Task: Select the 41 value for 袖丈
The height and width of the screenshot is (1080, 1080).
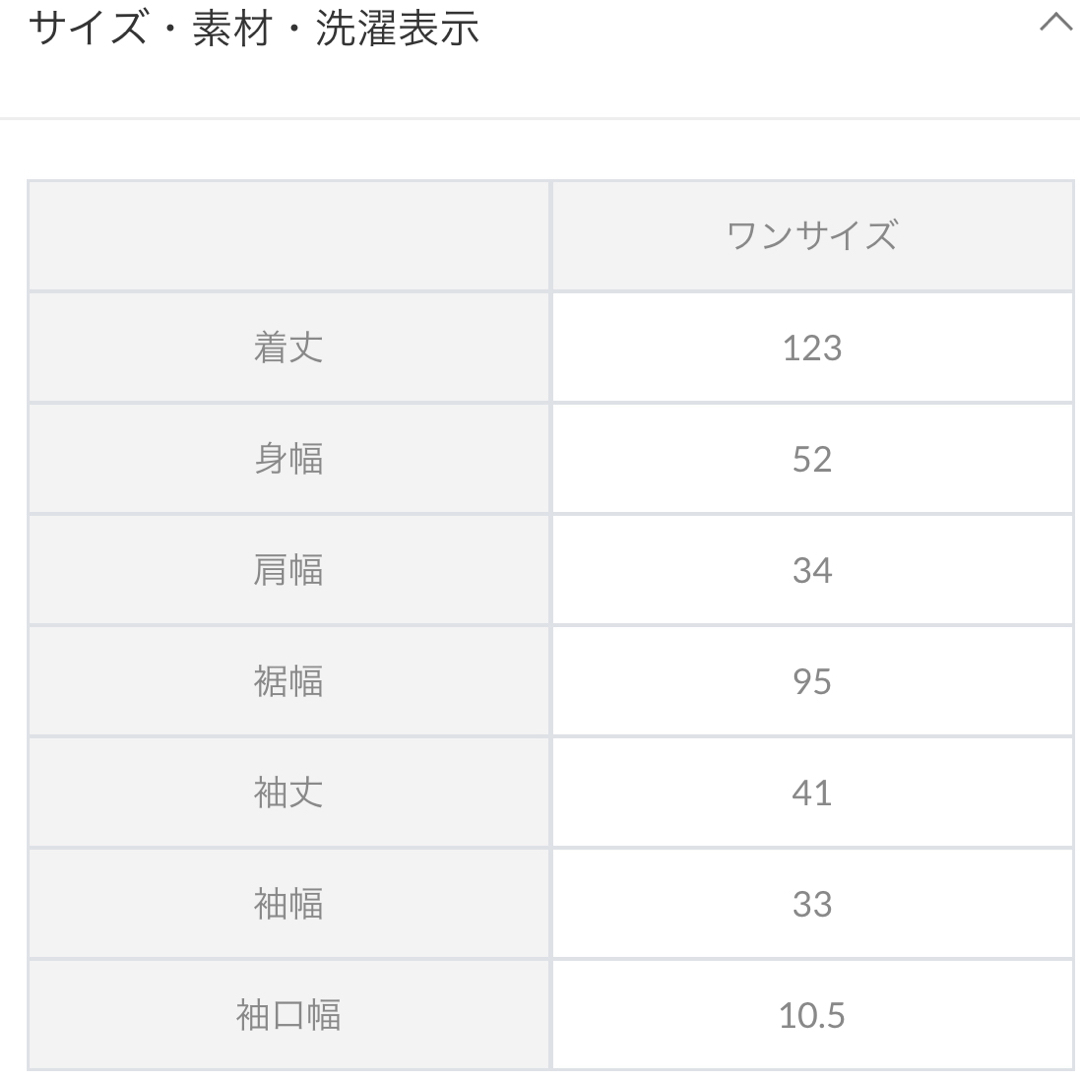Action: tap(812, 793)
